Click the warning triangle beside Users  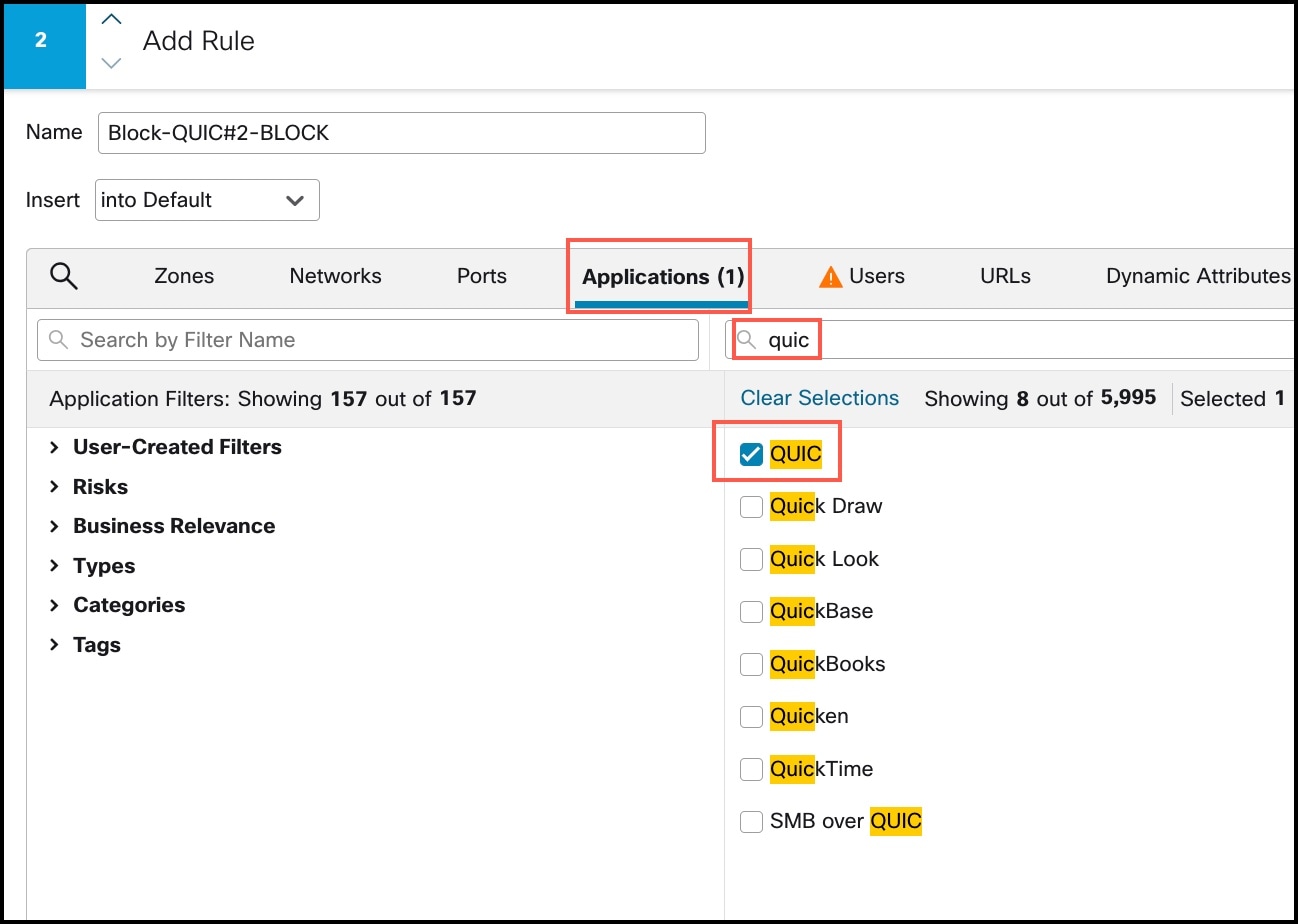pyautogui.click(x=828, y=276)
